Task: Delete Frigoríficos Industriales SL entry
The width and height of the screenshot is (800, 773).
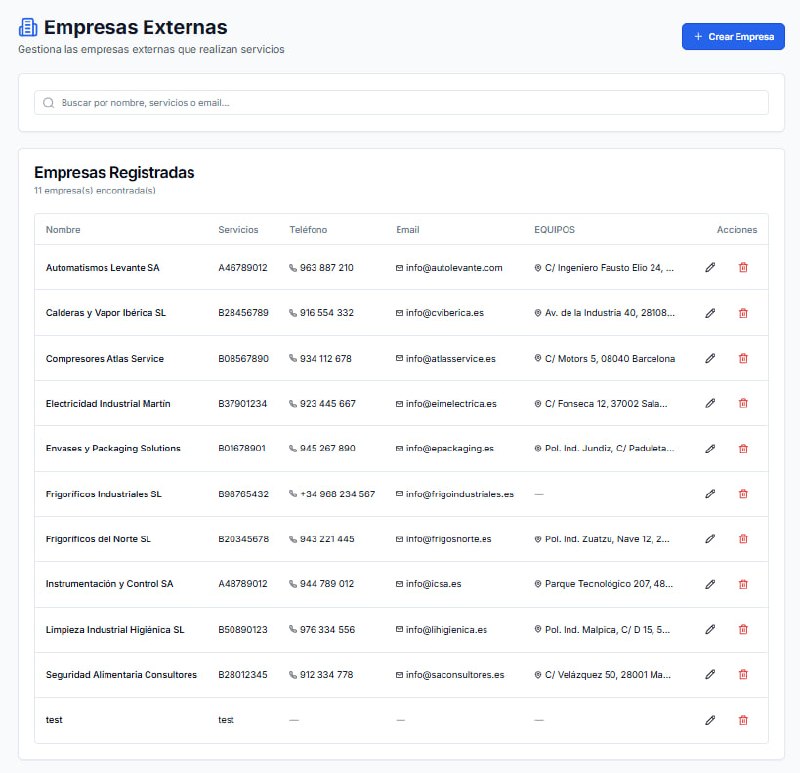Action: coord(743,493)
